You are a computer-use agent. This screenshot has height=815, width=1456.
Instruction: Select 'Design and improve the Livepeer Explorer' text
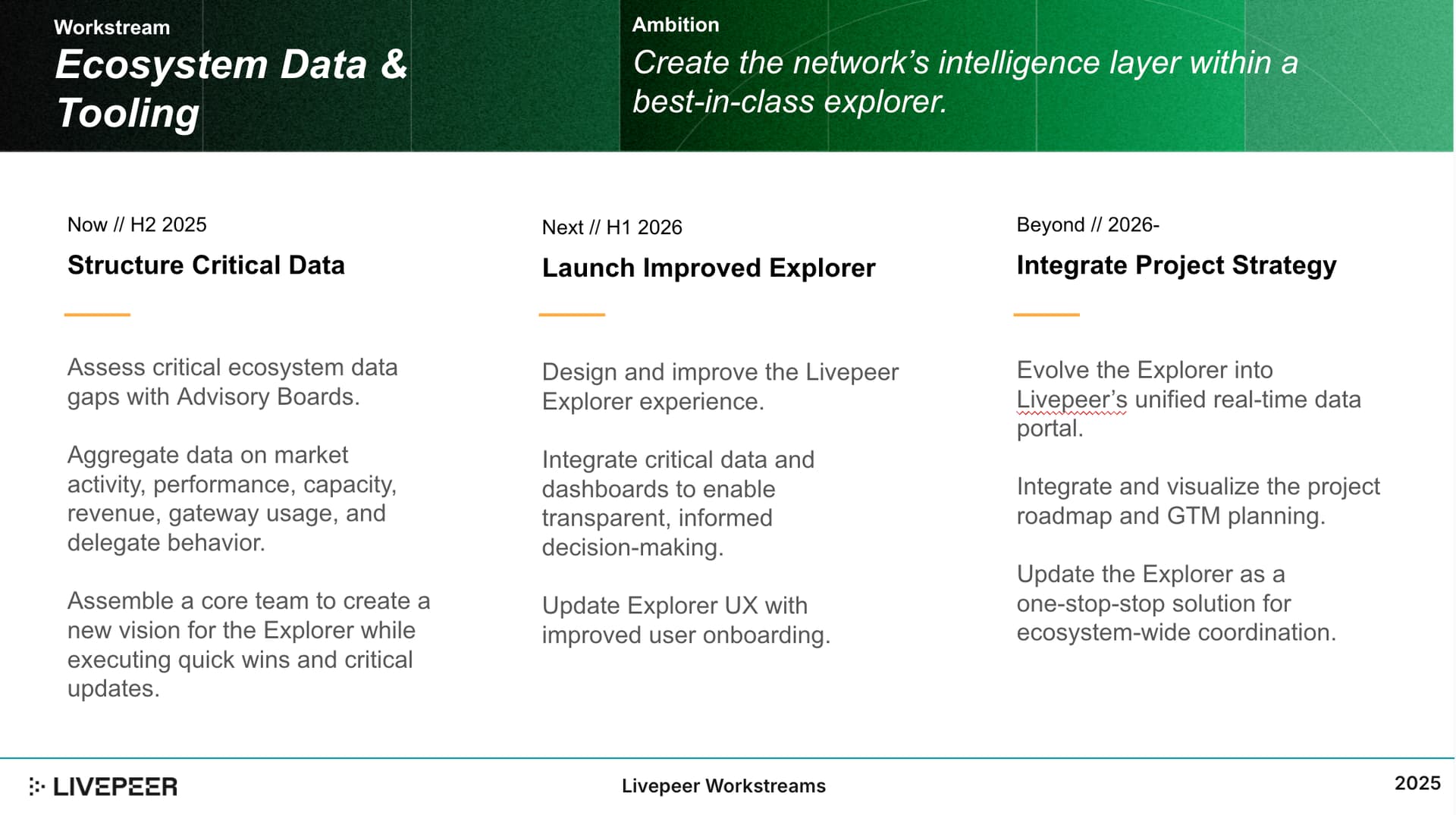(719, 387)
